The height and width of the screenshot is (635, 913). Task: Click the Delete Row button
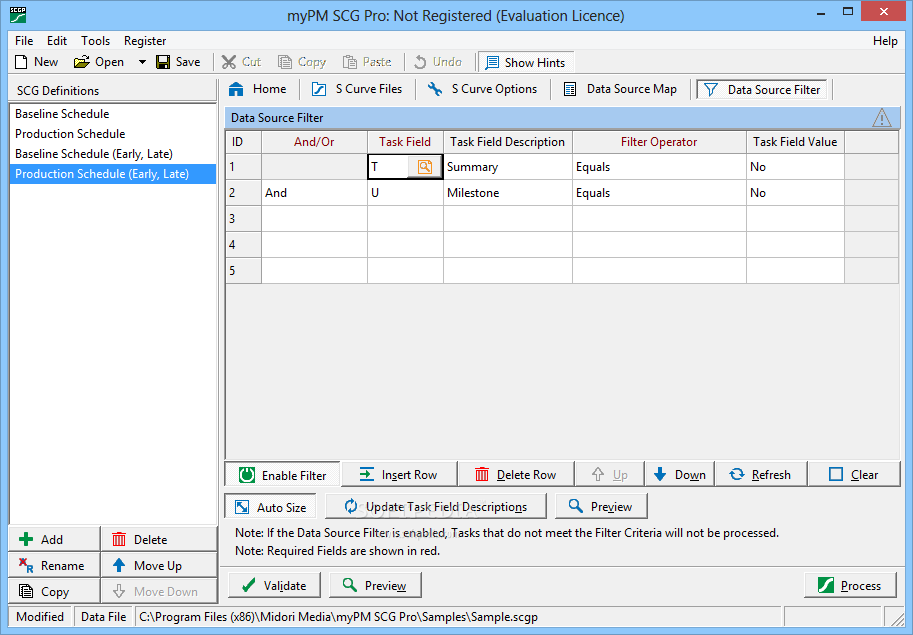point(516,474)
